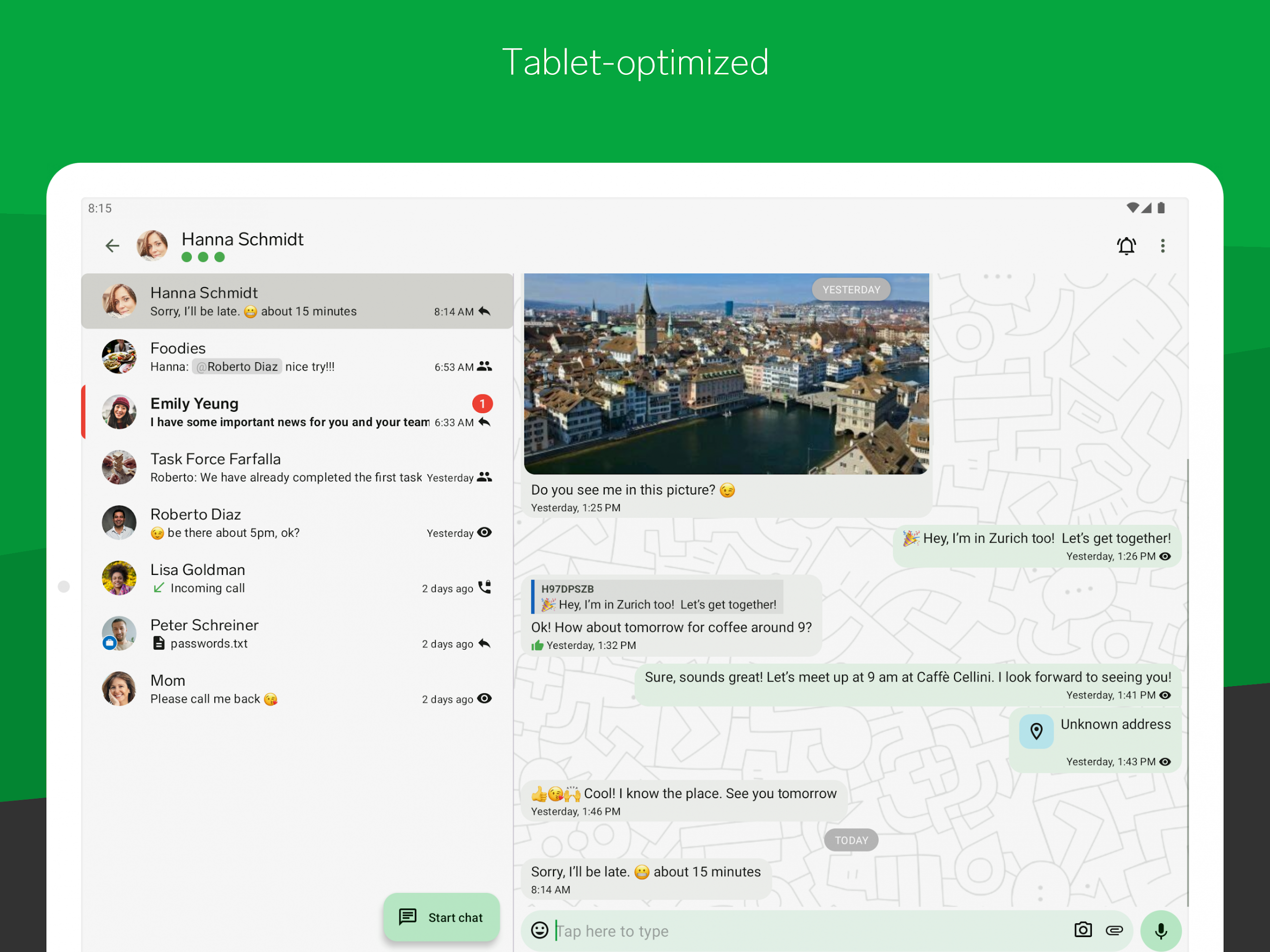1270x952 pixels.
Task: Tap the camera icon to send a photo
Action: point(1083,930)
